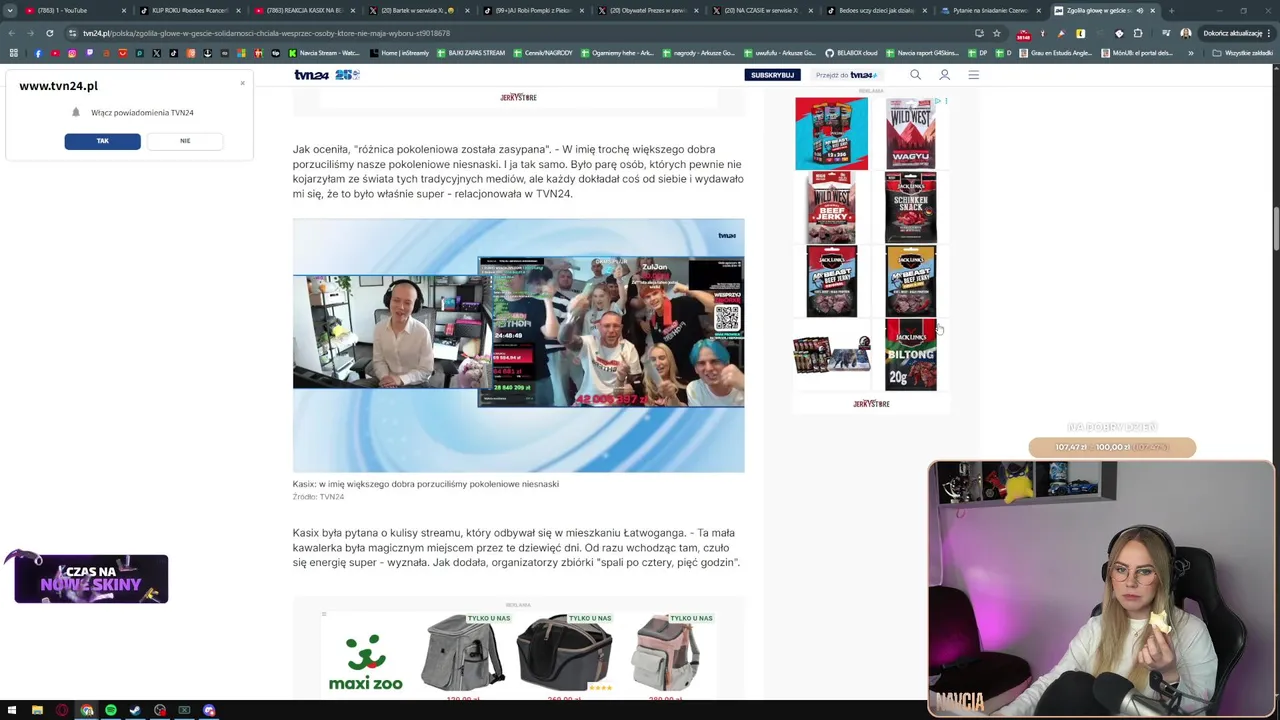Open 'Navcia Stream' bookmark
The height and width of the screenshot is (720, 1280).
click(x=323, y=53)
